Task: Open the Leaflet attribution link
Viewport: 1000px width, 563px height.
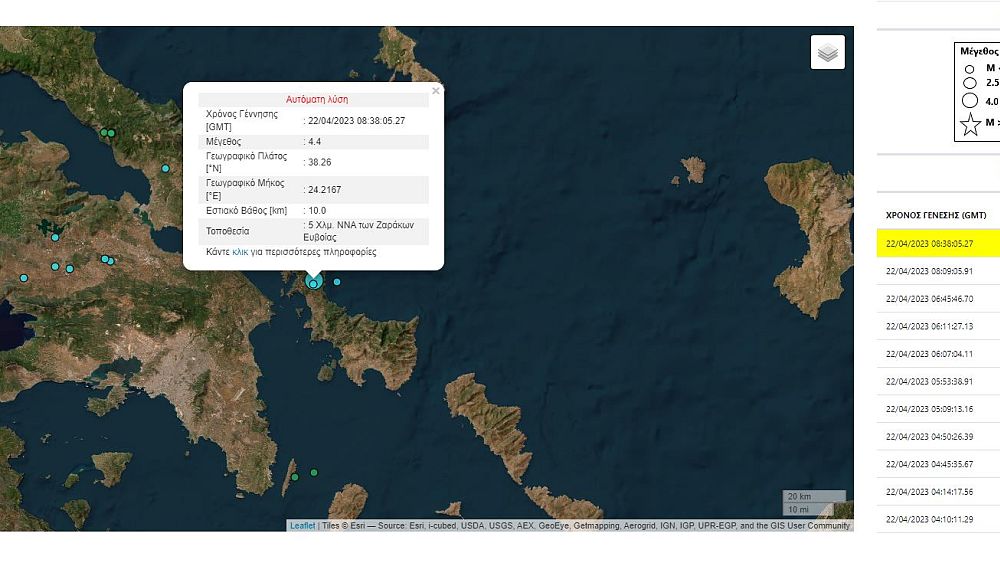Action: (x=302, y=525)
